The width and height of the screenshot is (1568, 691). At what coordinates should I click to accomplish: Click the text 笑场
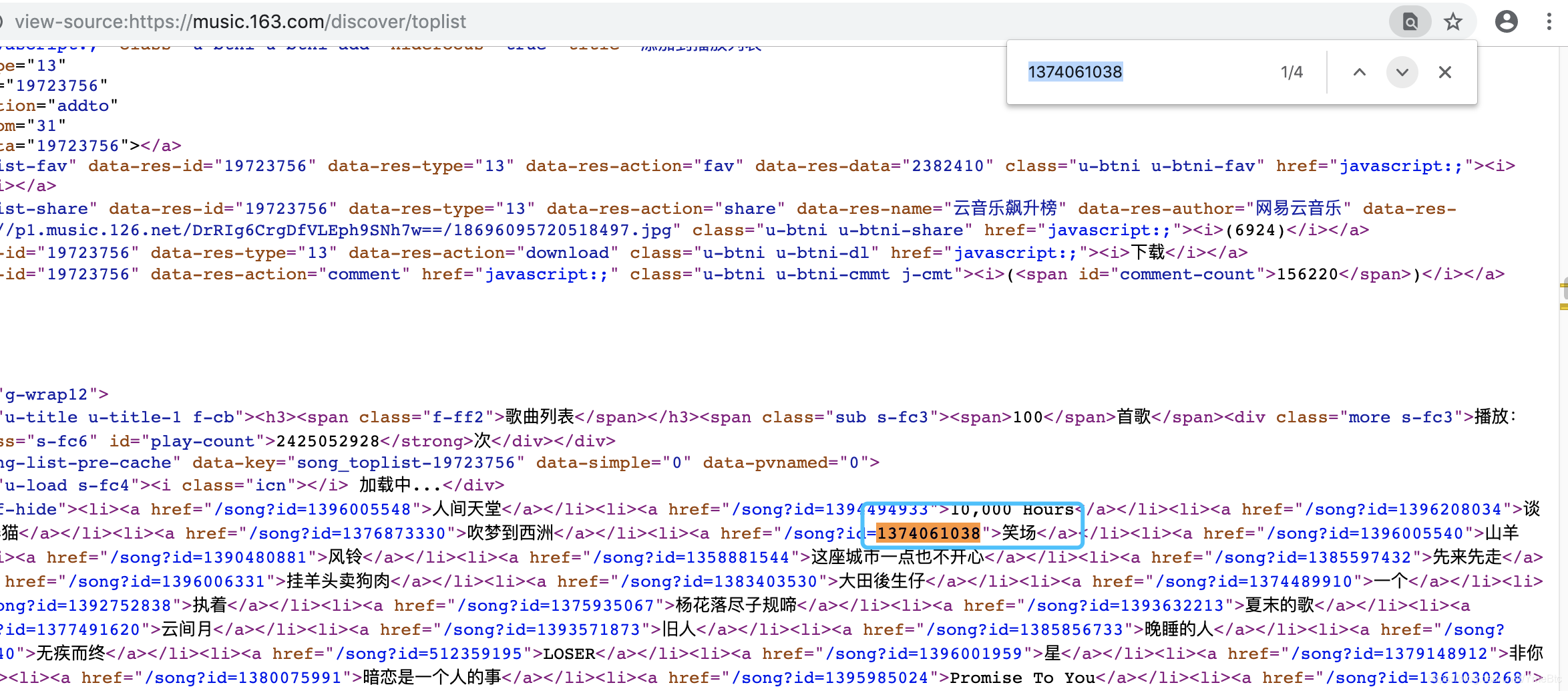1019,533
